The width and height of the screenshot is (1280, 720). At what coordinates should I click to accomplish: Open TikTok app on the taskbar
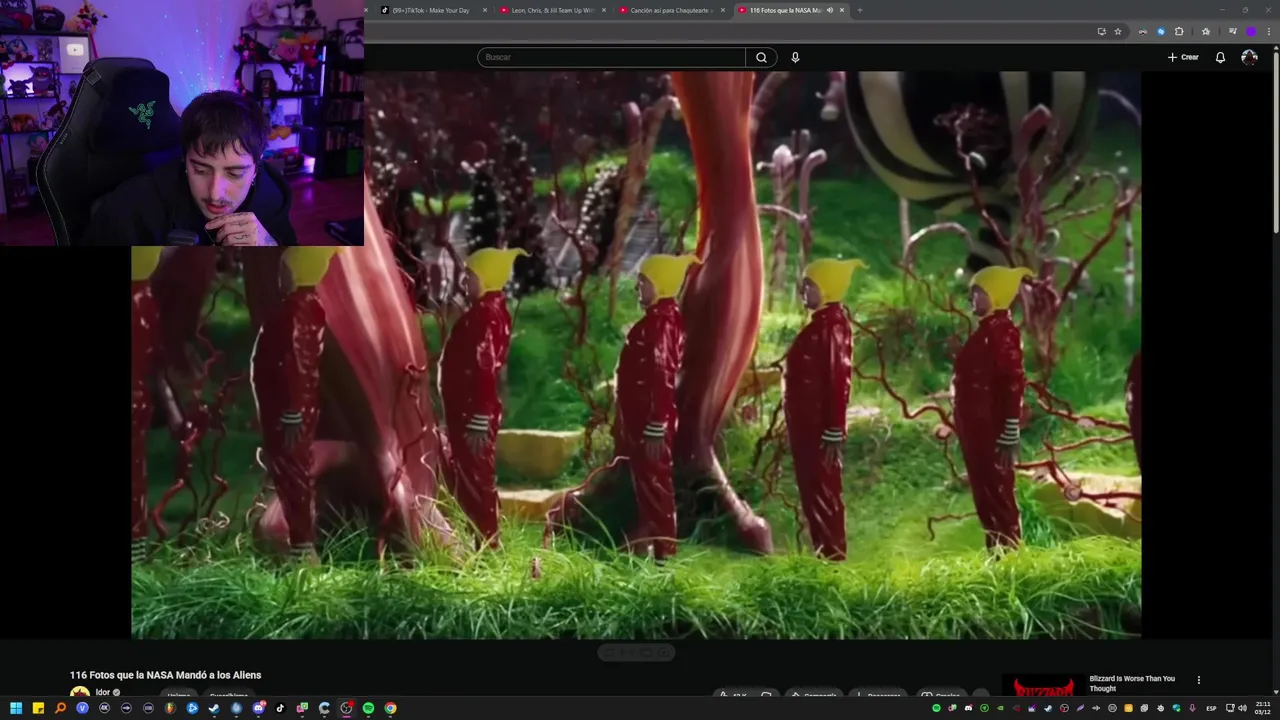pyautogui.click(x=280, y=708)
